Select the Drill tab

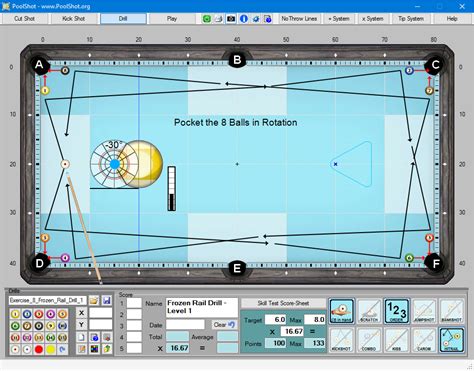tap(123, 19)
